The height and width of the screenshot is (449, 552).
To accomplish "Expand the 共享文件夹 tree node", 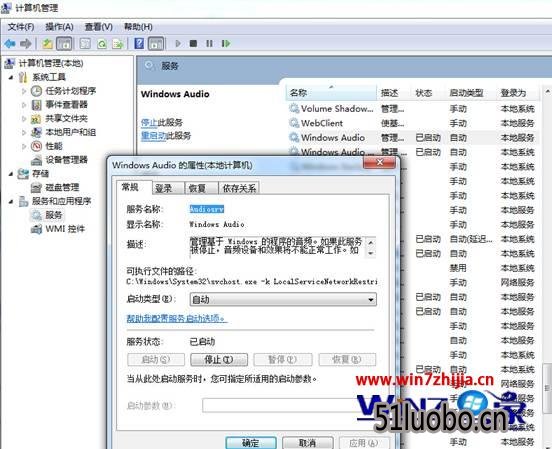I will (24, 119).
